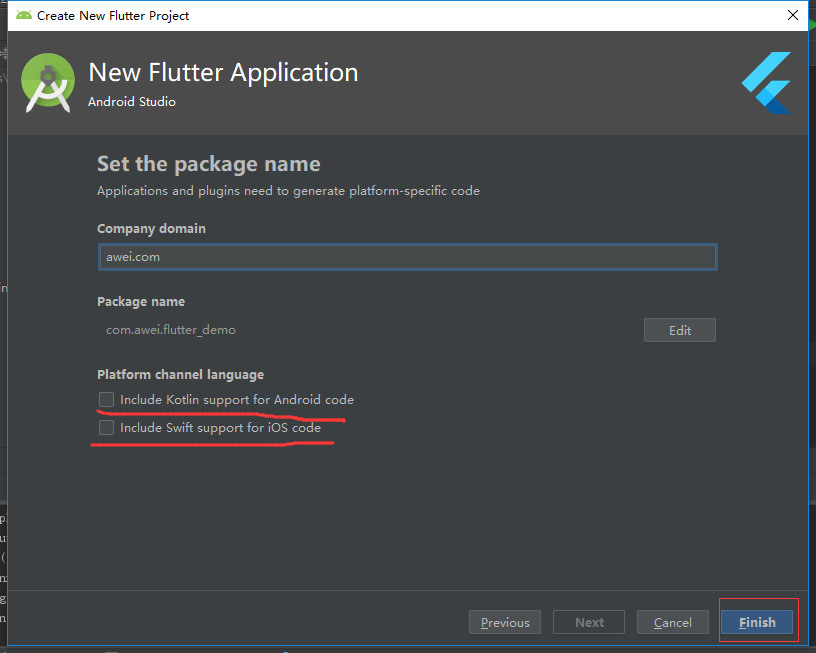This screenshot has height=653, width=816.
Task: Enable Kotlin support for Android code
Action: click(106, 400)
